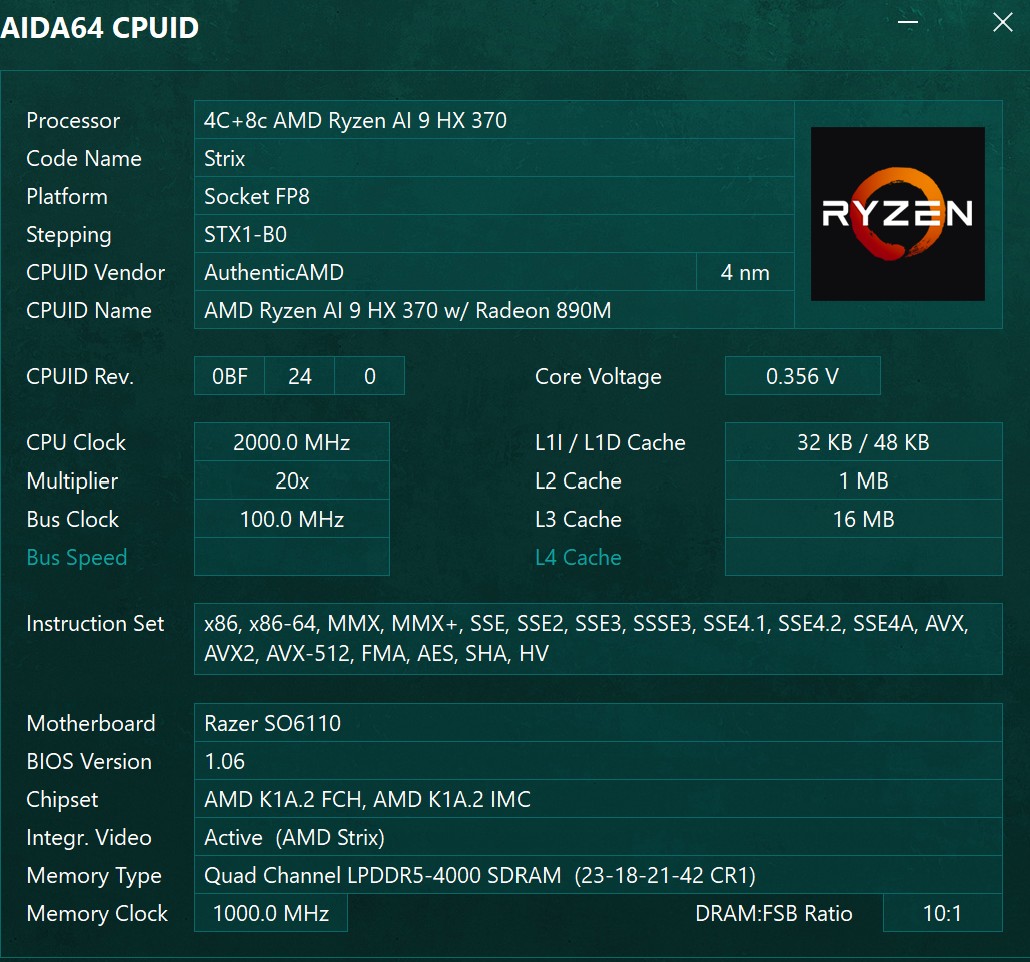This screenshot has height=962, width=1030.
Task: Click the empty Bus Speed value field
Action: tap(292, 557)
